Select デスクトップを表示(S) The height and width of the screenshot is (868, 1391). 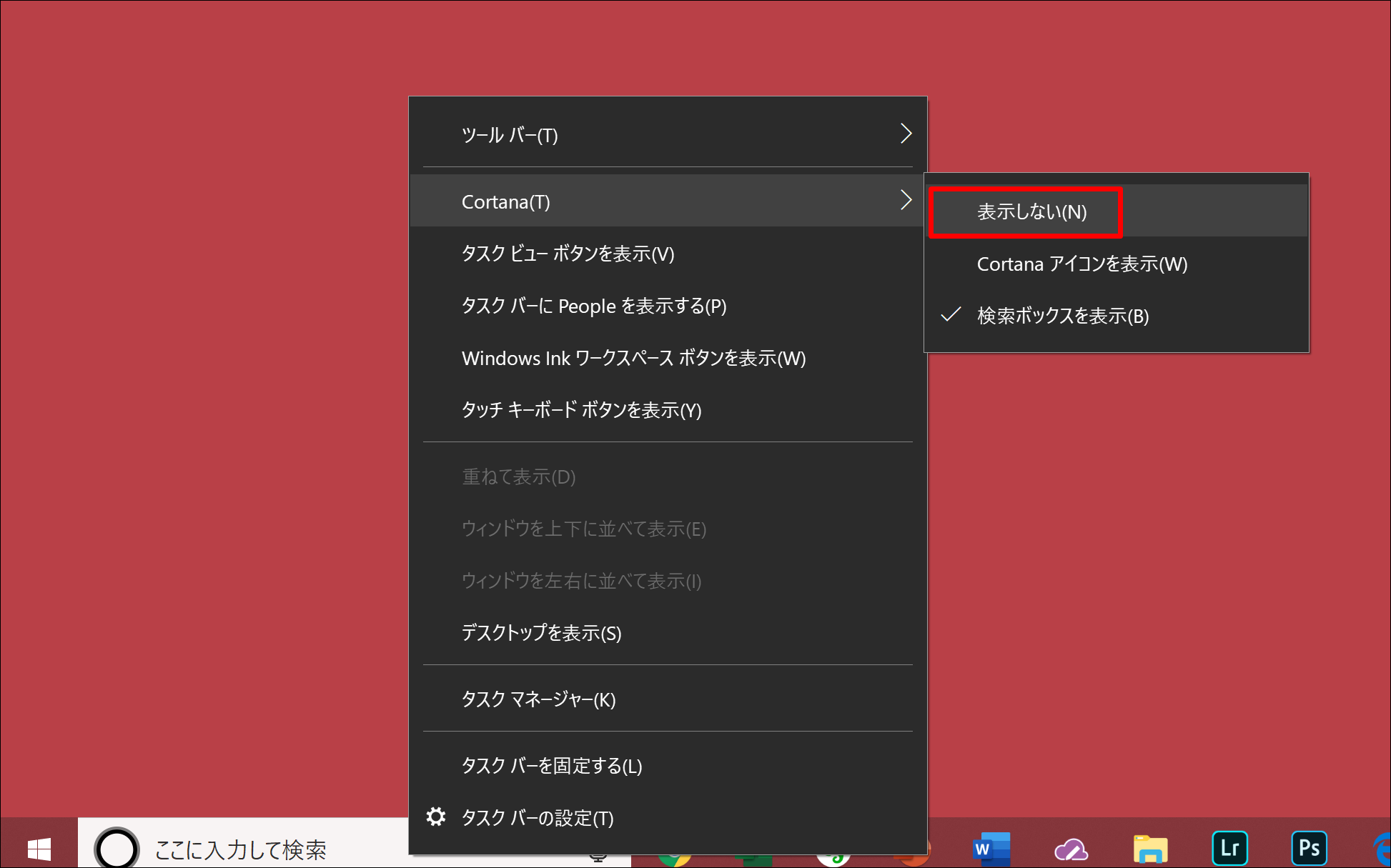[x=668, y=633]
